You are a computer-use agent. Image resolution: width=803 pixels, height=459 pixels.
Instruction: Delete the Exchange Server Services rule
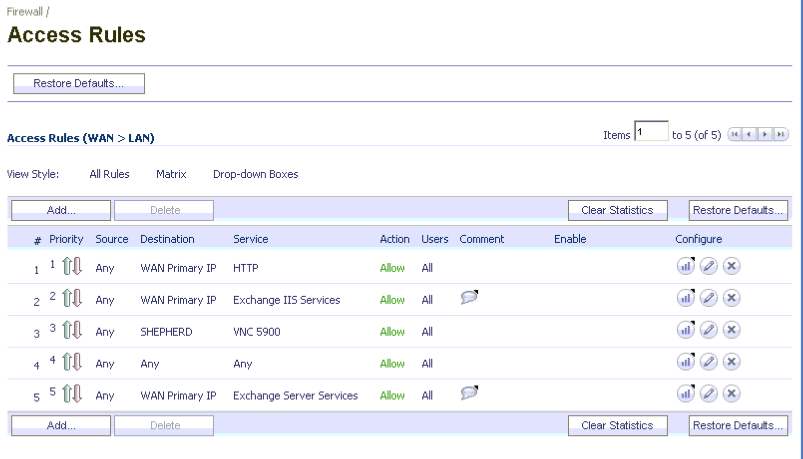pos(731,393)
